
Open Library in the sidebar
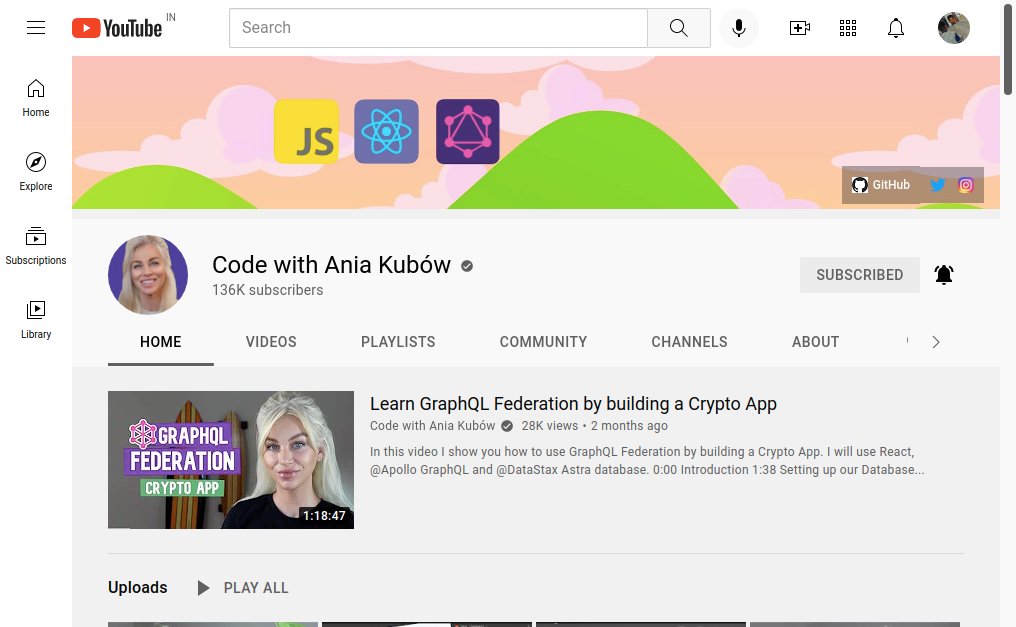click(x=36, y=319)
